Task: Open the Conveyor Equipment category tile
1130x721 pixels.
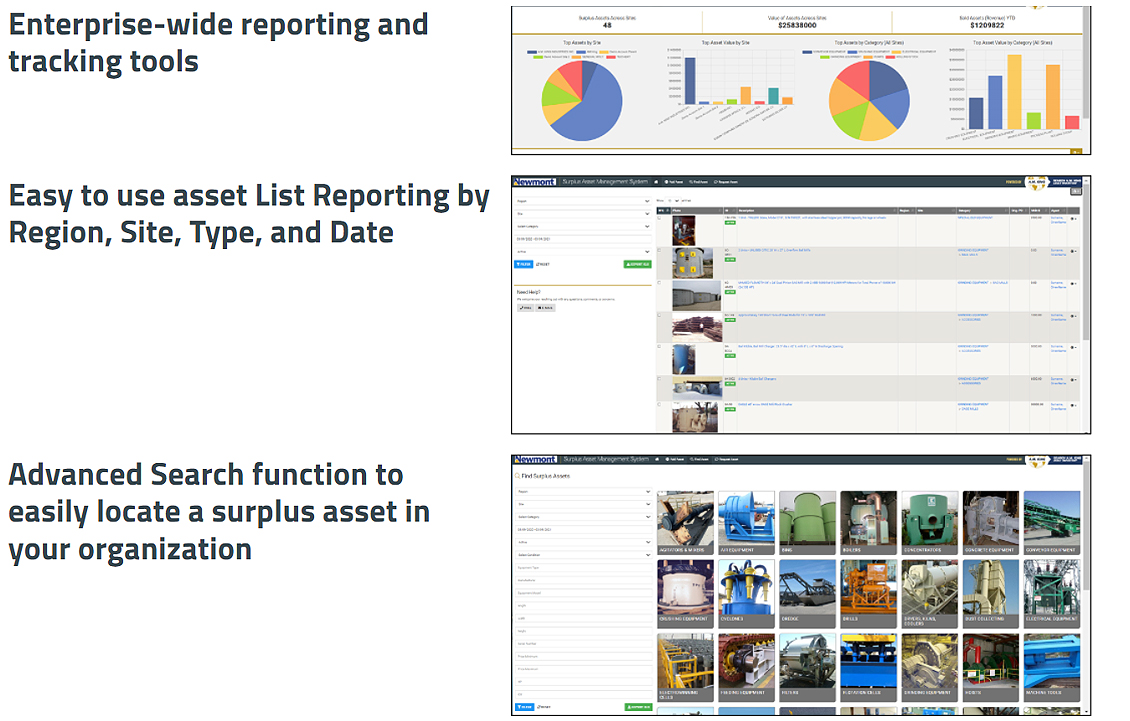Action: [x=1051, y=522]
